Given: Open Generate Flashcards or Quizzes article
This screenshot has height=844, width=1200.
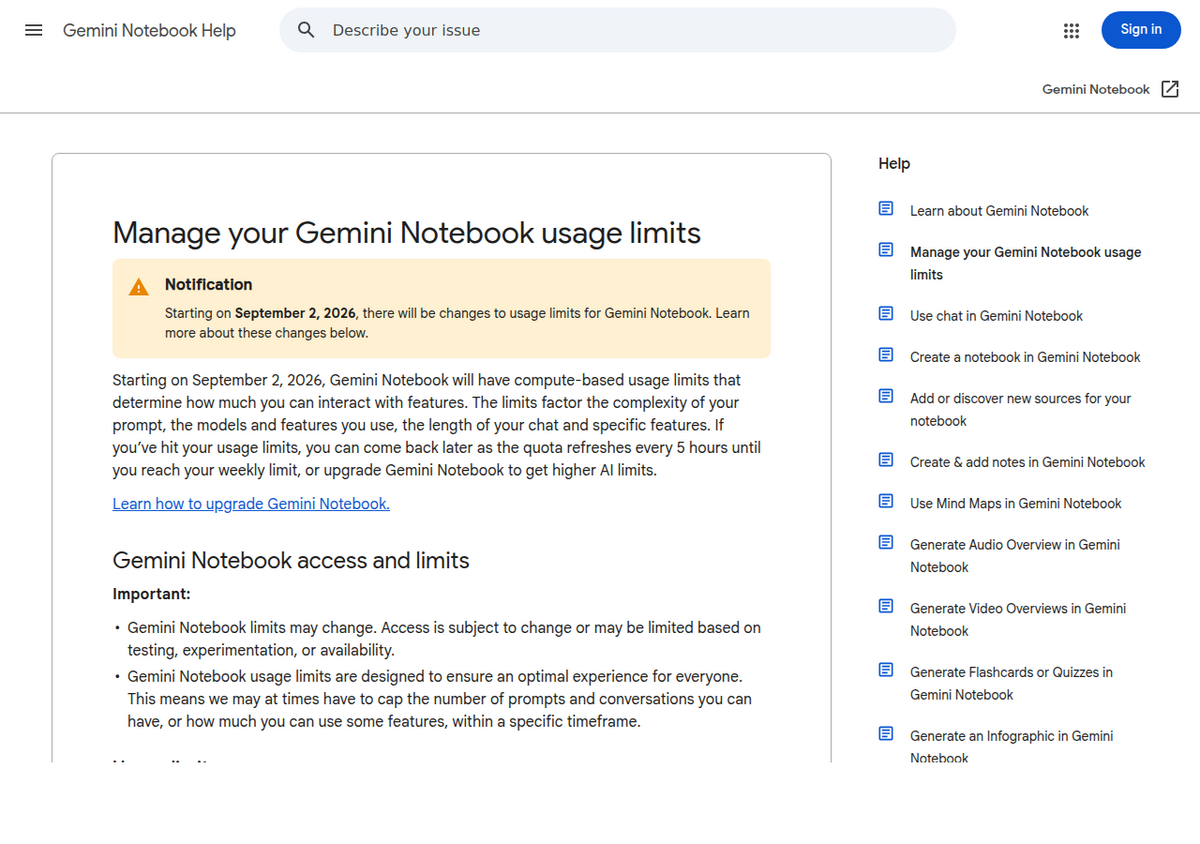Looking at the screenshot, I should (x=1011, y=683).
